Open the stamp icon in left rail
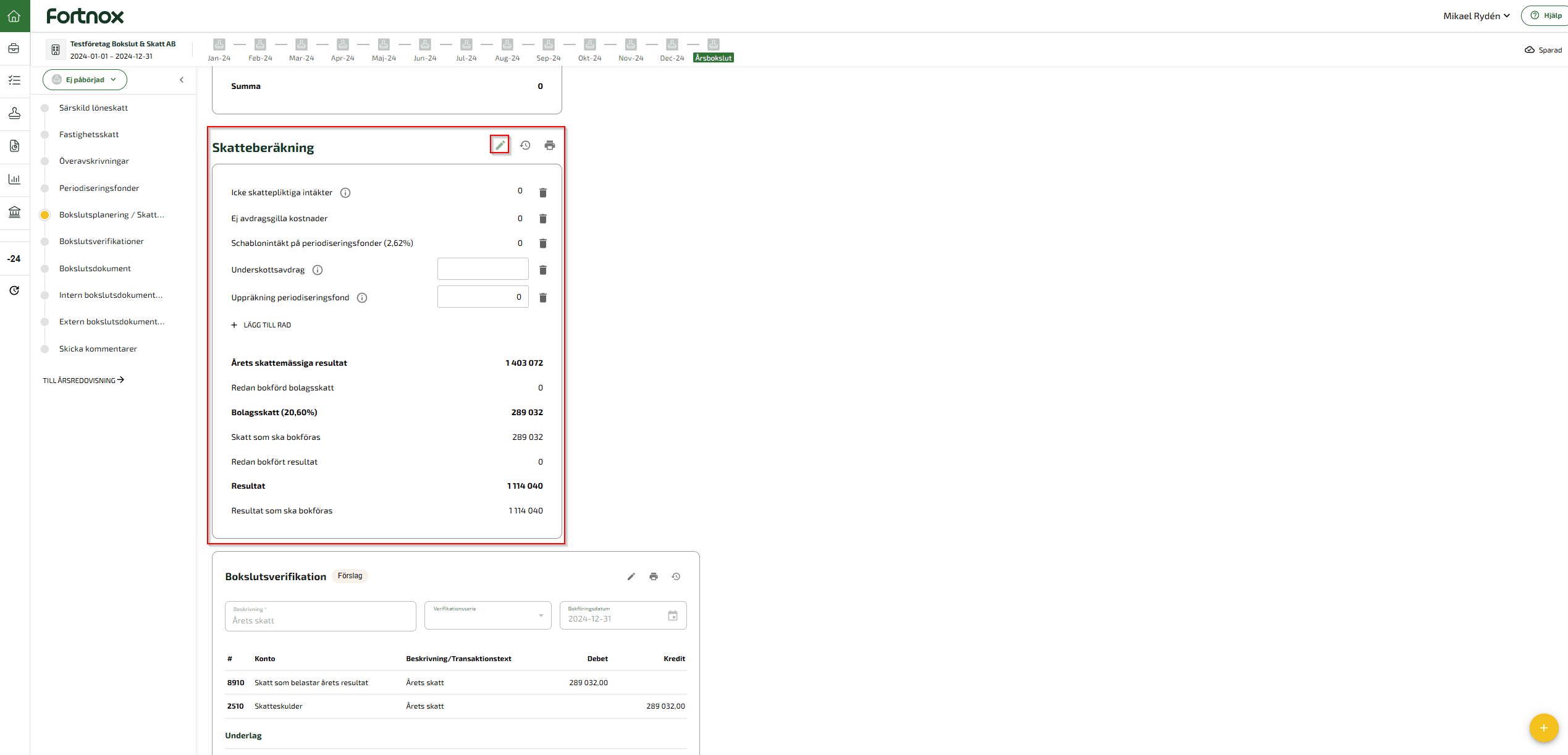Viewport: 1568px width, 755px height. pyautogui.click(x=14, y=113)
